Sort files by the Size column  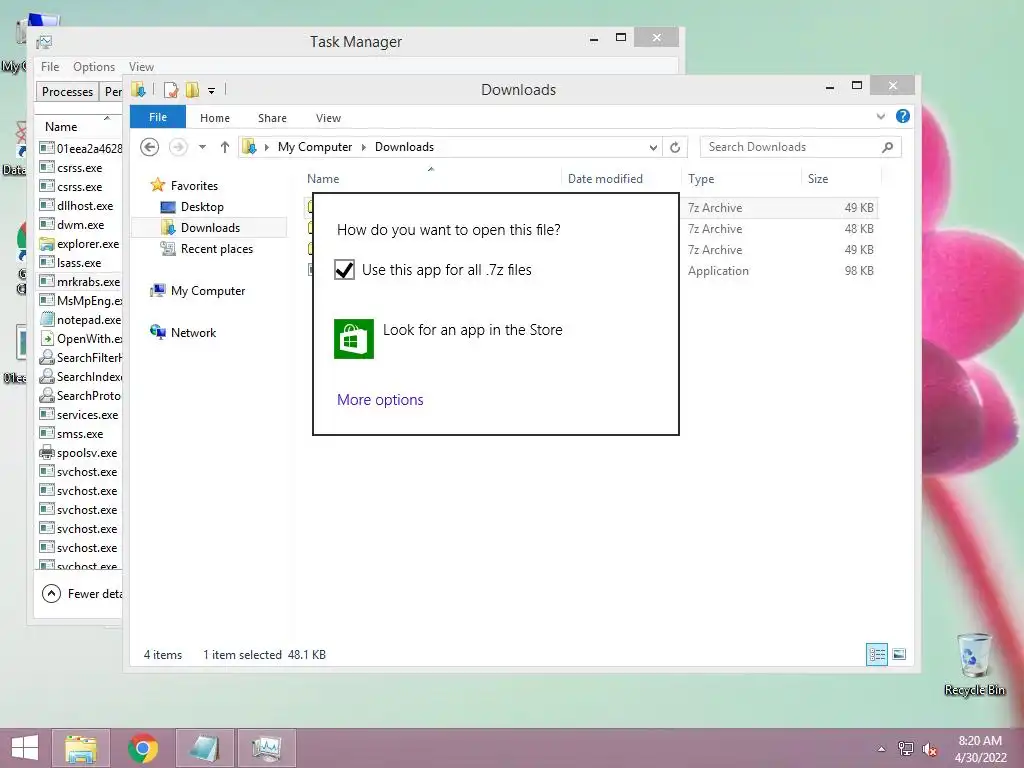[x=818, y=178]
